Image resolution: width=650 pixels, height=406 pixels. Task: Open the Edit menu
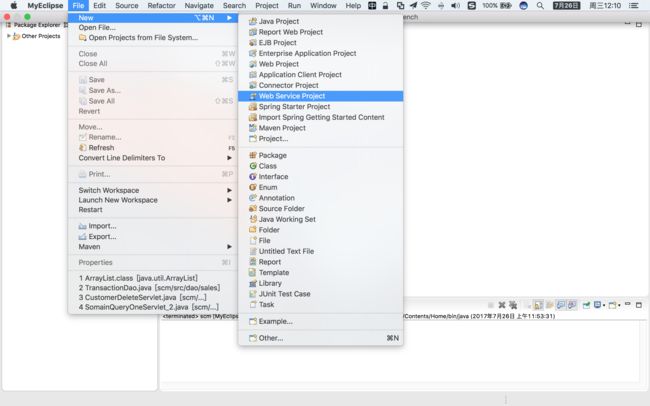(99, 5)
